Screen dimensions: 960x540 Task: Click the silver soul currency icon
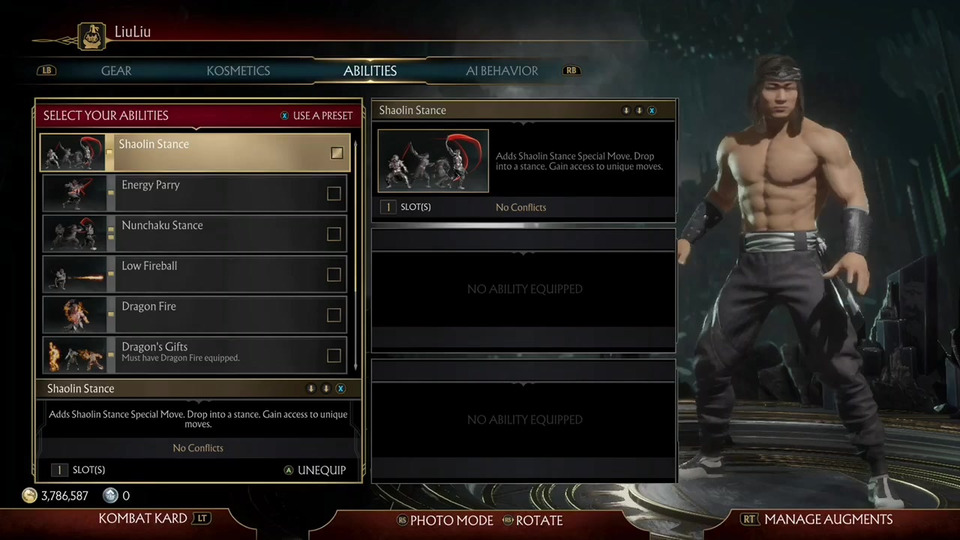point(110,495)
